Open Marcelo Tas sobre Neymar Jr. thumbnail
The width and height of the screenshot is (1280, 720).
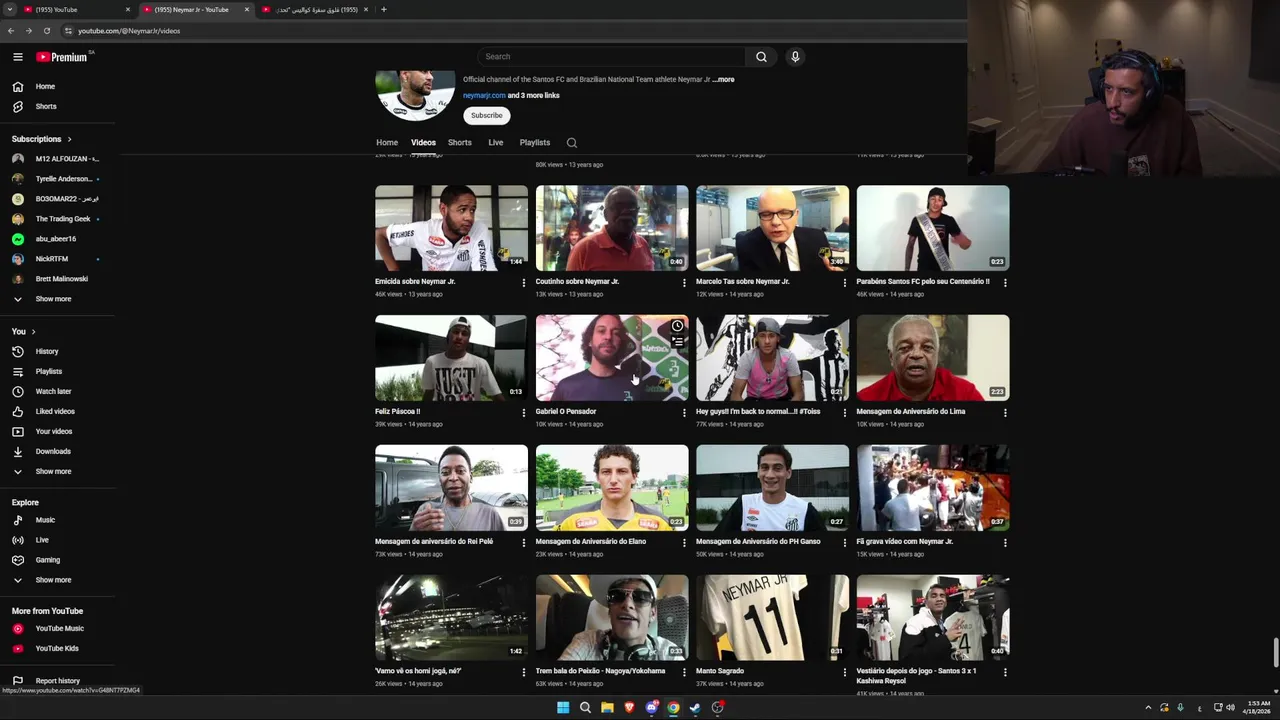click(x=773, y=228)
